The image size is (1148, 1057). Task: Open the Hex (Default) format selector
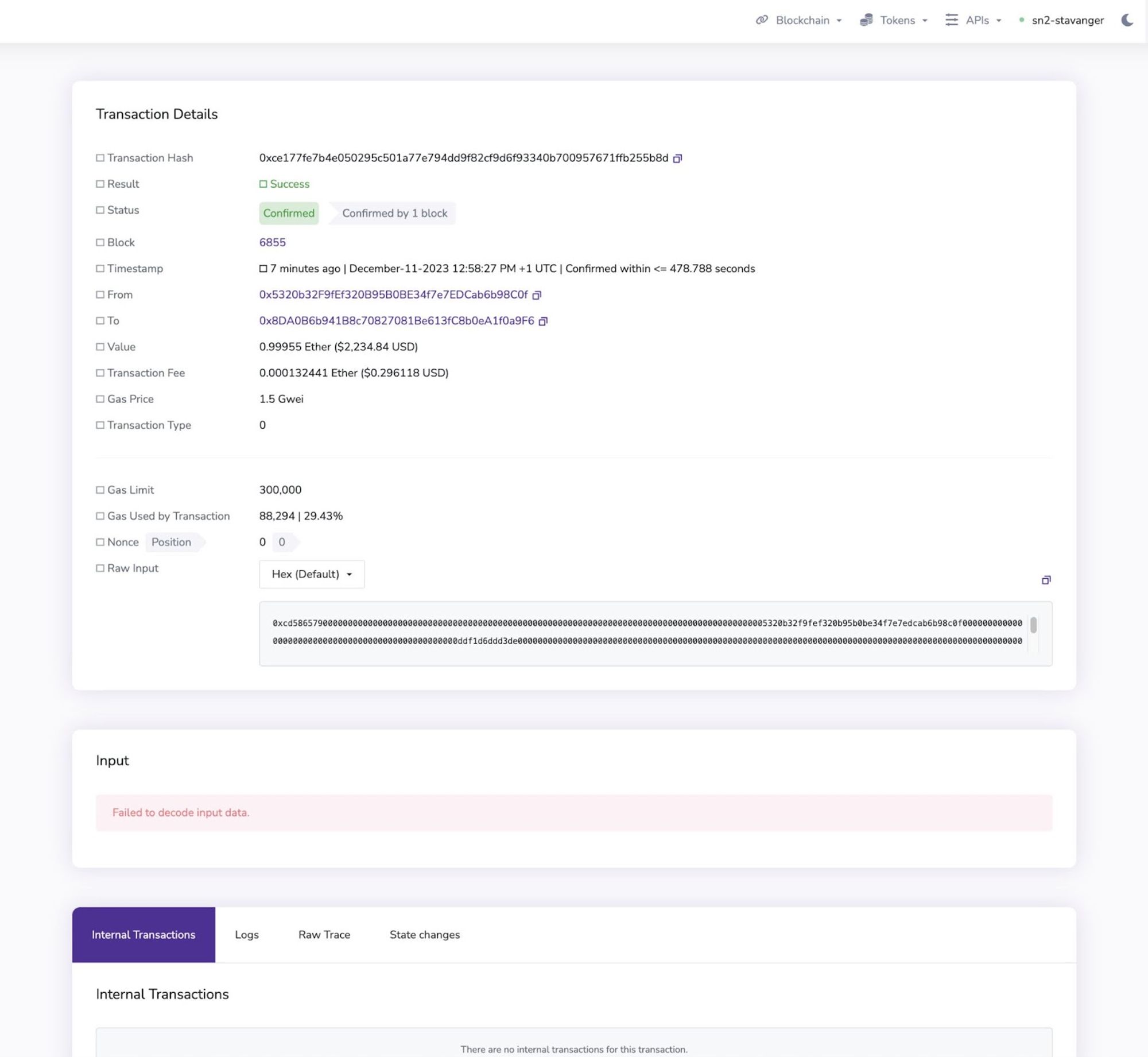312,574
